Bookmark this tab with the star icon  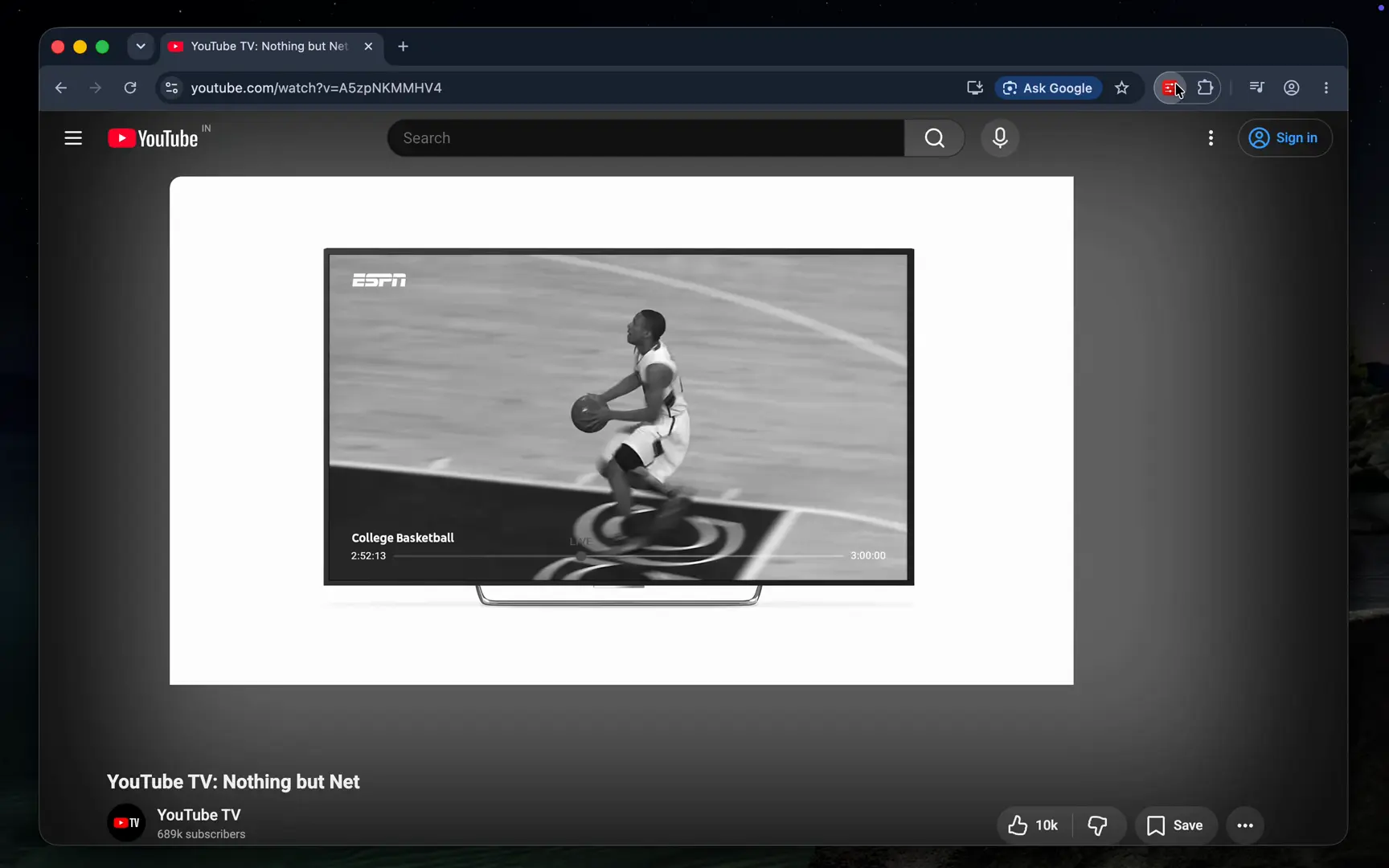coord(1122,88)
